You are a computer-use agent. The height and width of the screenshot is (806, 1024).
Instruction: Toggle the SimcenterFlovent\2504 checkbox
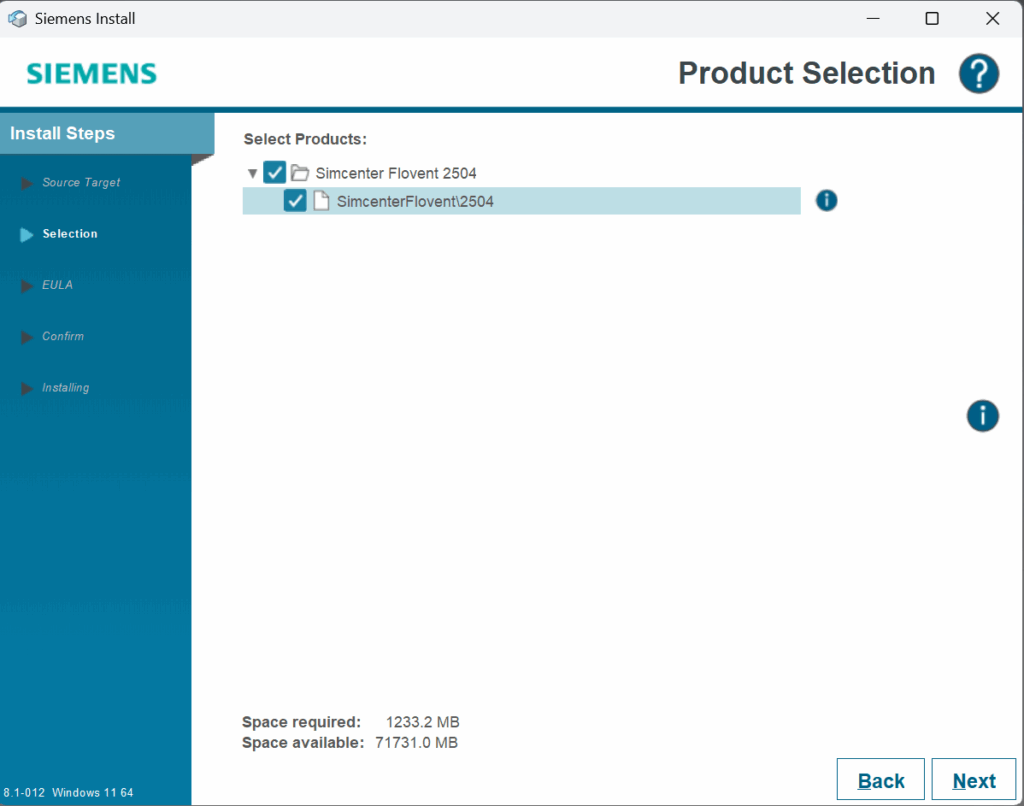pos(295,201)
